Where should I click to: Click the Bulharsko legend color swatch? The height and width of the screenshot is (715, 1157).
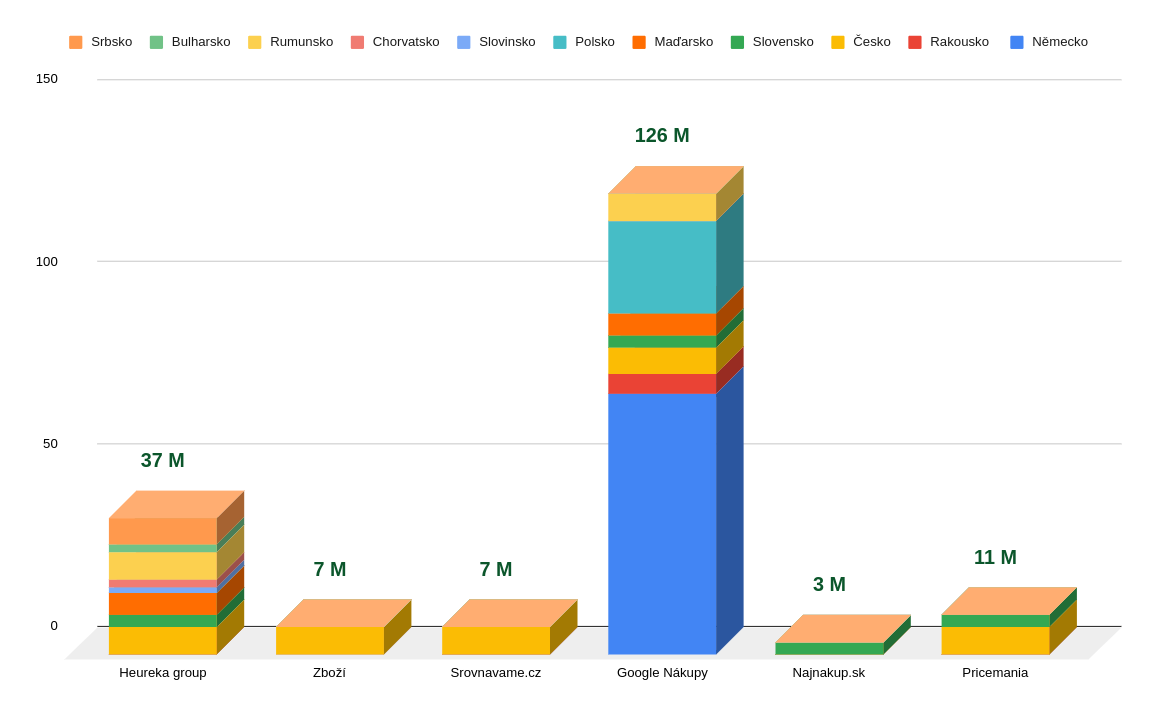157,42
